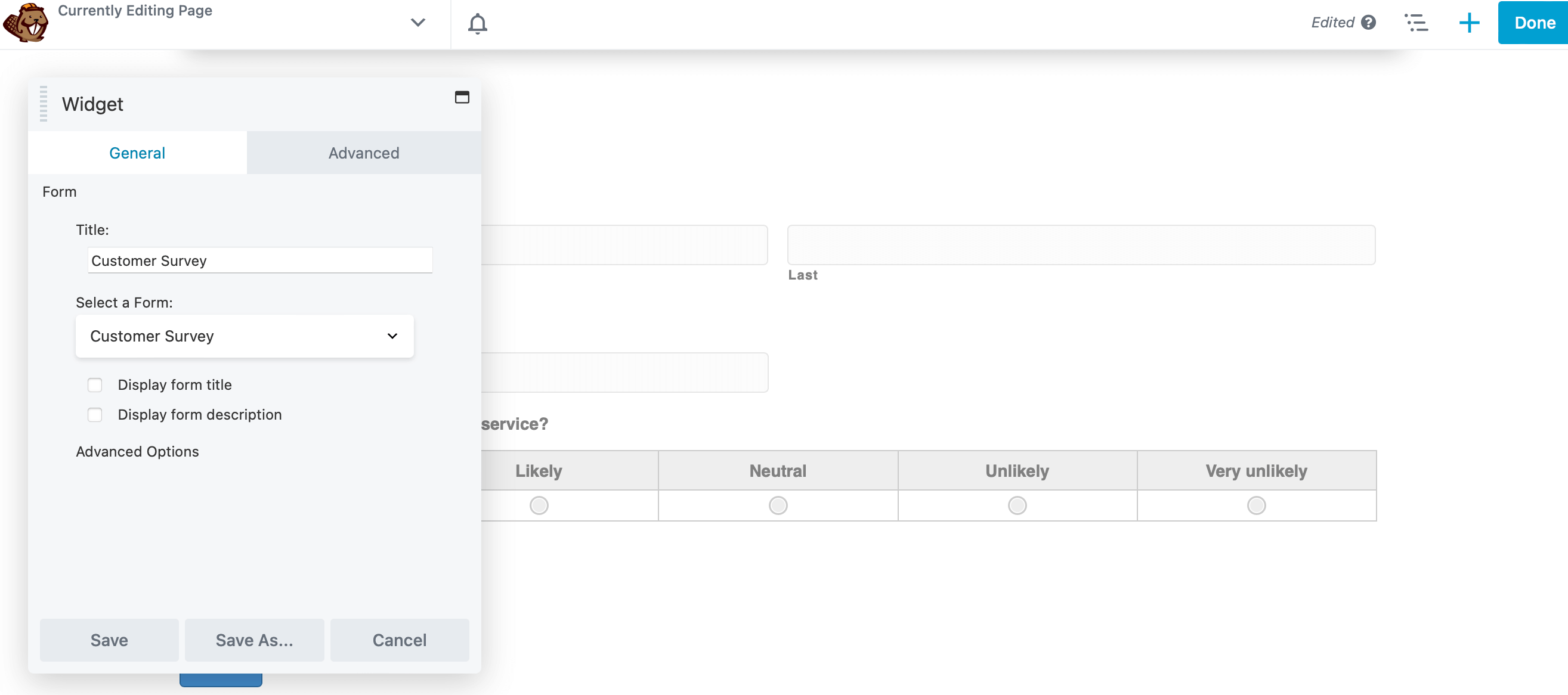Enable Display form title checkbox

click(x=95, y=384)
